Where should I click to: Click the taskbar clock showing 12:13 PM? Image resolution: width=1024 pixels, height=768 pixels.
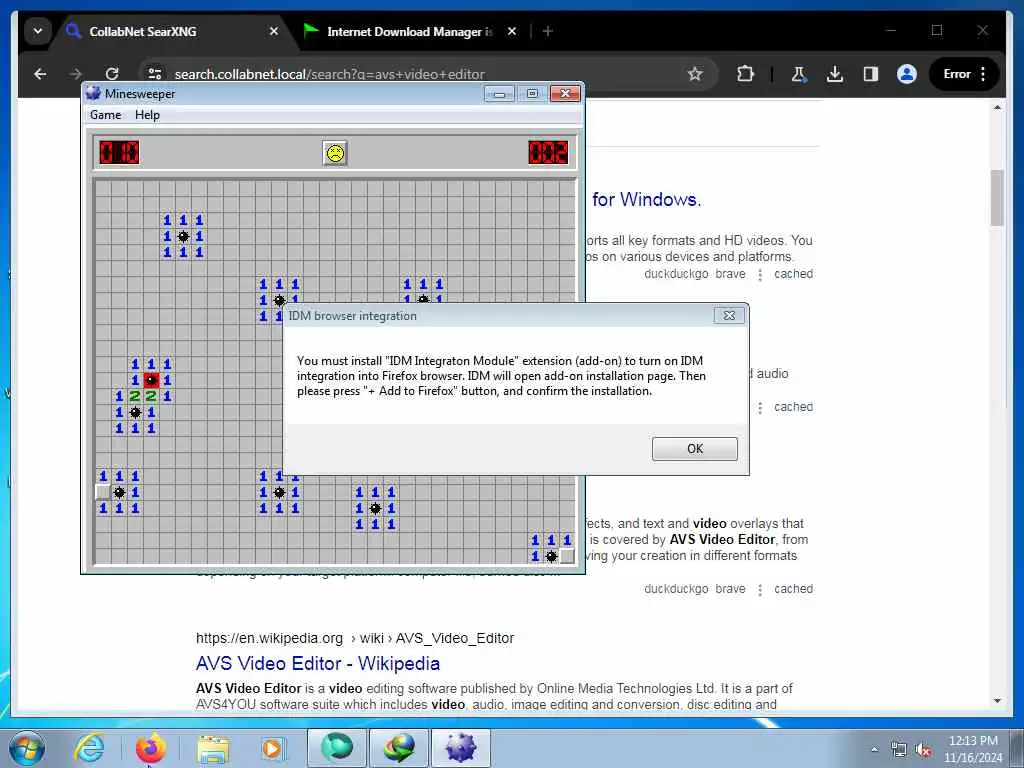coord(973,749)
